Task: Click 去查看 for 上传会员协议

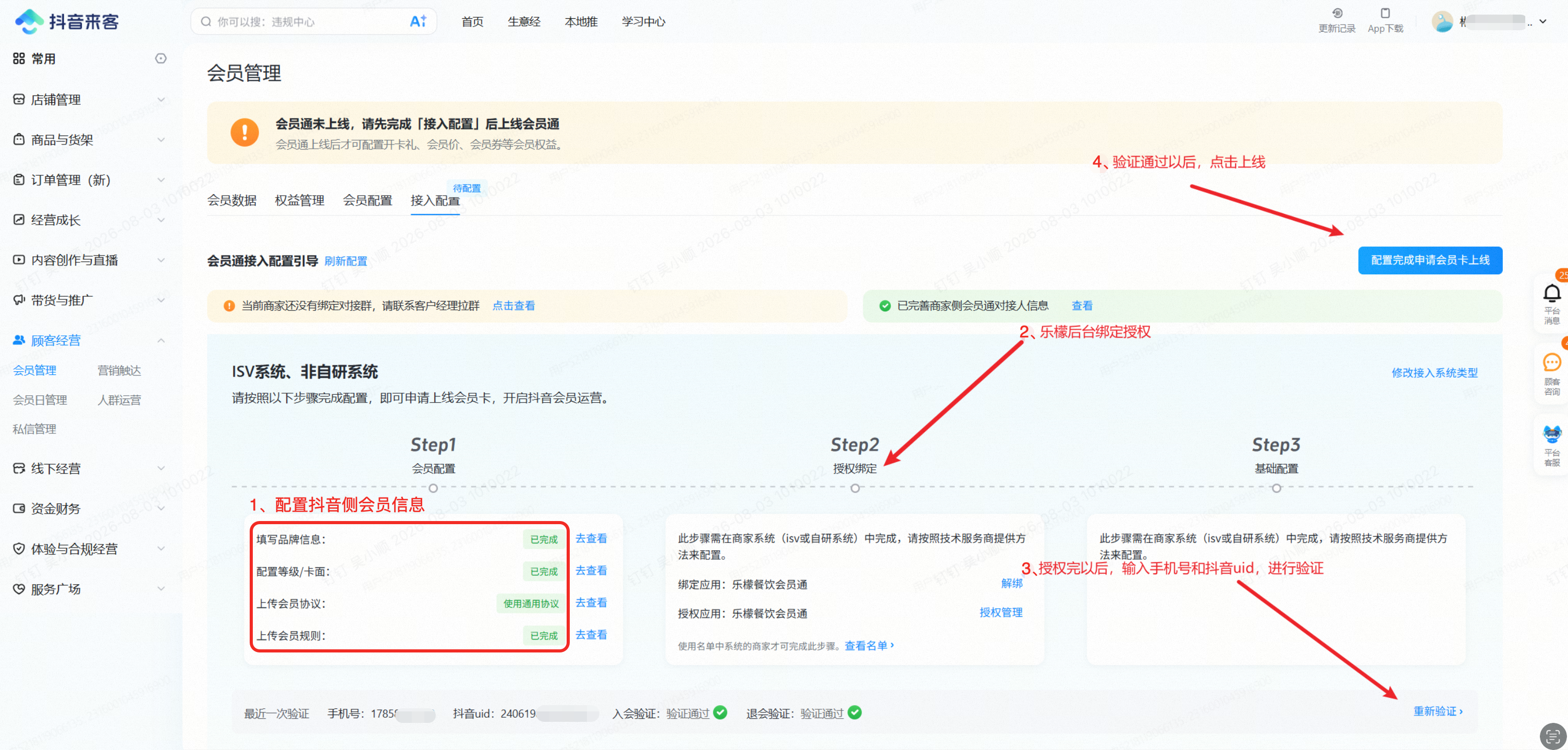Action: click(x=591, y=602)
